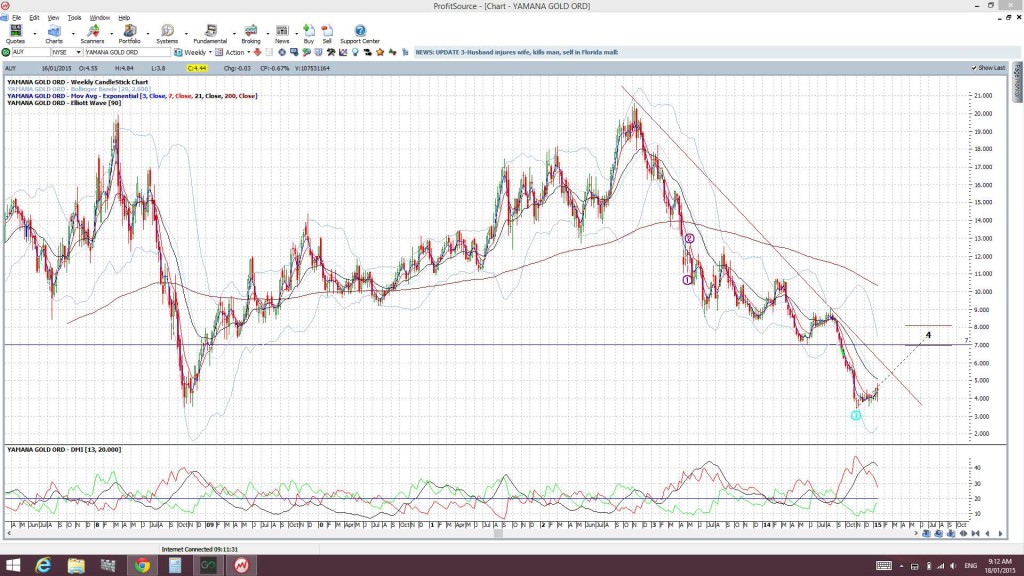
Task: Open File Explorer from the taskbar
Action: tap(76, 566)
